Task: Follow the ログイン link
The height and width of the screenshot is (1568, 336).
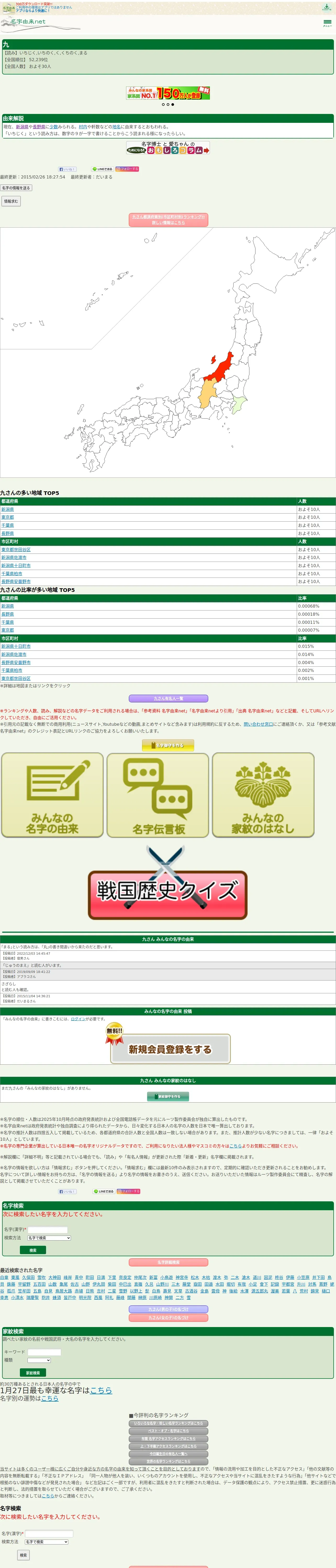Action: pyautogui.click(x=78, y=1019)
